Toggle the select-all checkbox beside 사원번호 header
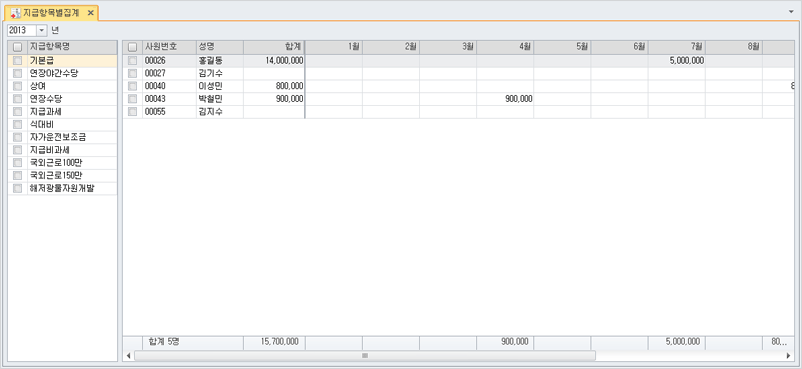The image size is (802, 369). [x=132, y=47]
